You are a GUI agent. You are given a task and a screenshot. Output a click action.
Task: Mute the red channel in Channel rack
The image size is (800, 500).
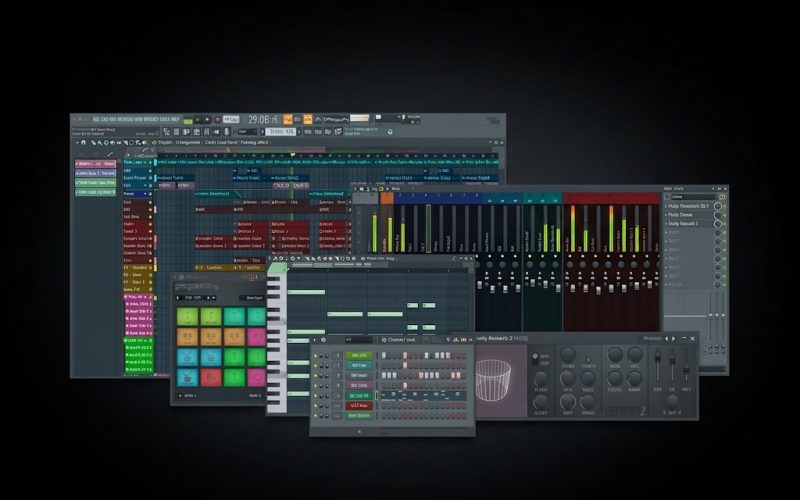[315, 406]
